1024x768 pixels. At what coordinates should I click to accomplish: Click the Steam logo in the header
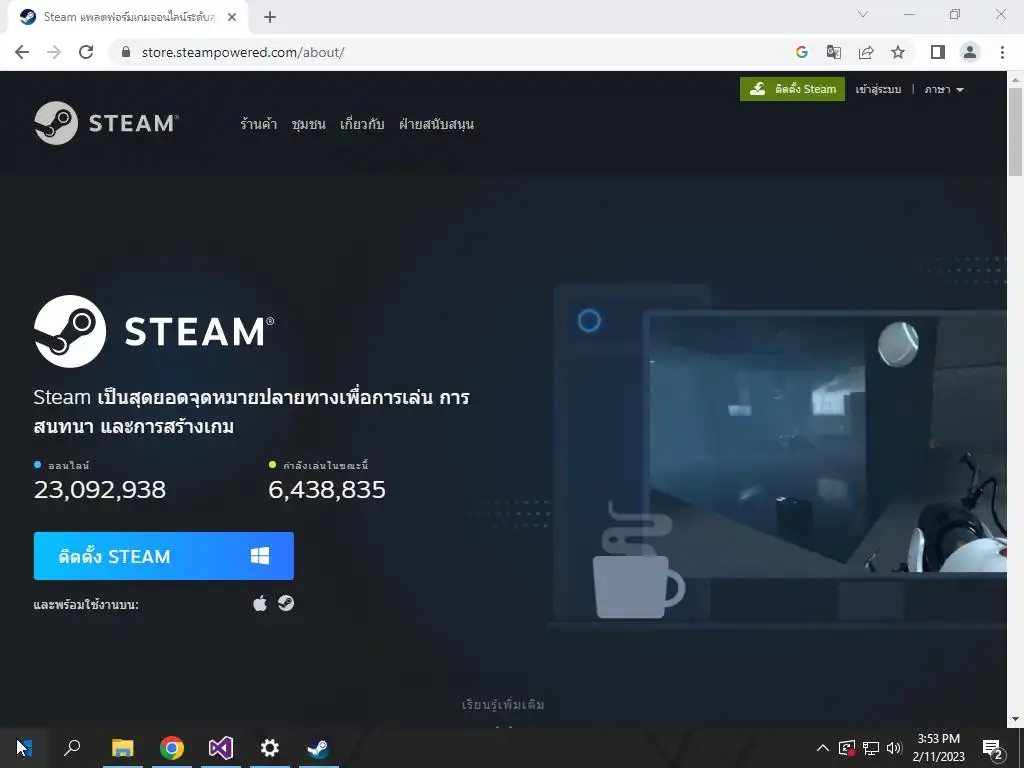pos(106,123)
